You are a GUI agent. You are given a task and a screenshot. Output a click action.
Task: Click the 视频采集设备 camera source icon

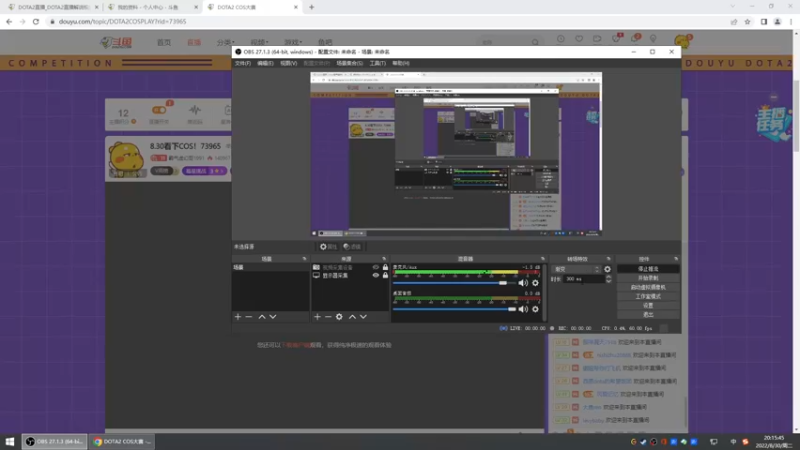click(316, 267)
